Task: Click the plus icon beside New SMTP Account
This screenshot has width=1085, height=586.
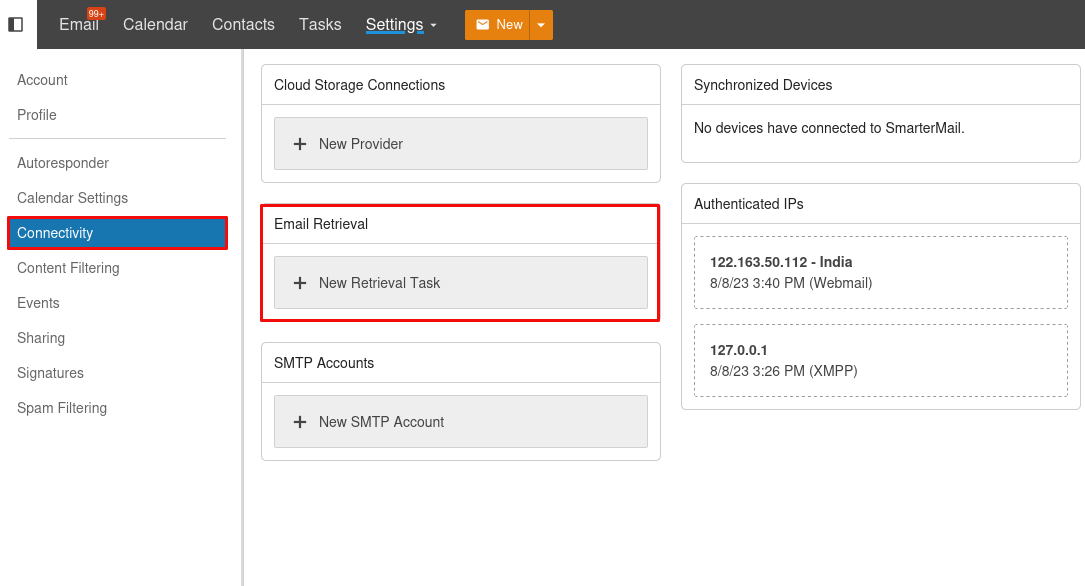Action: pos(300,422)
